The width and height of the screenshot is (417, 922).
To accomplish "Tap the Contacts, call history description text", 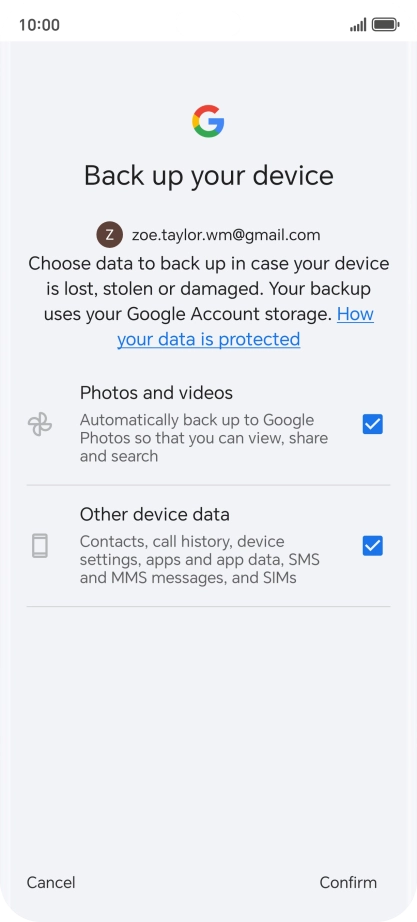I will pyautogui.click(x=200, y=560).
